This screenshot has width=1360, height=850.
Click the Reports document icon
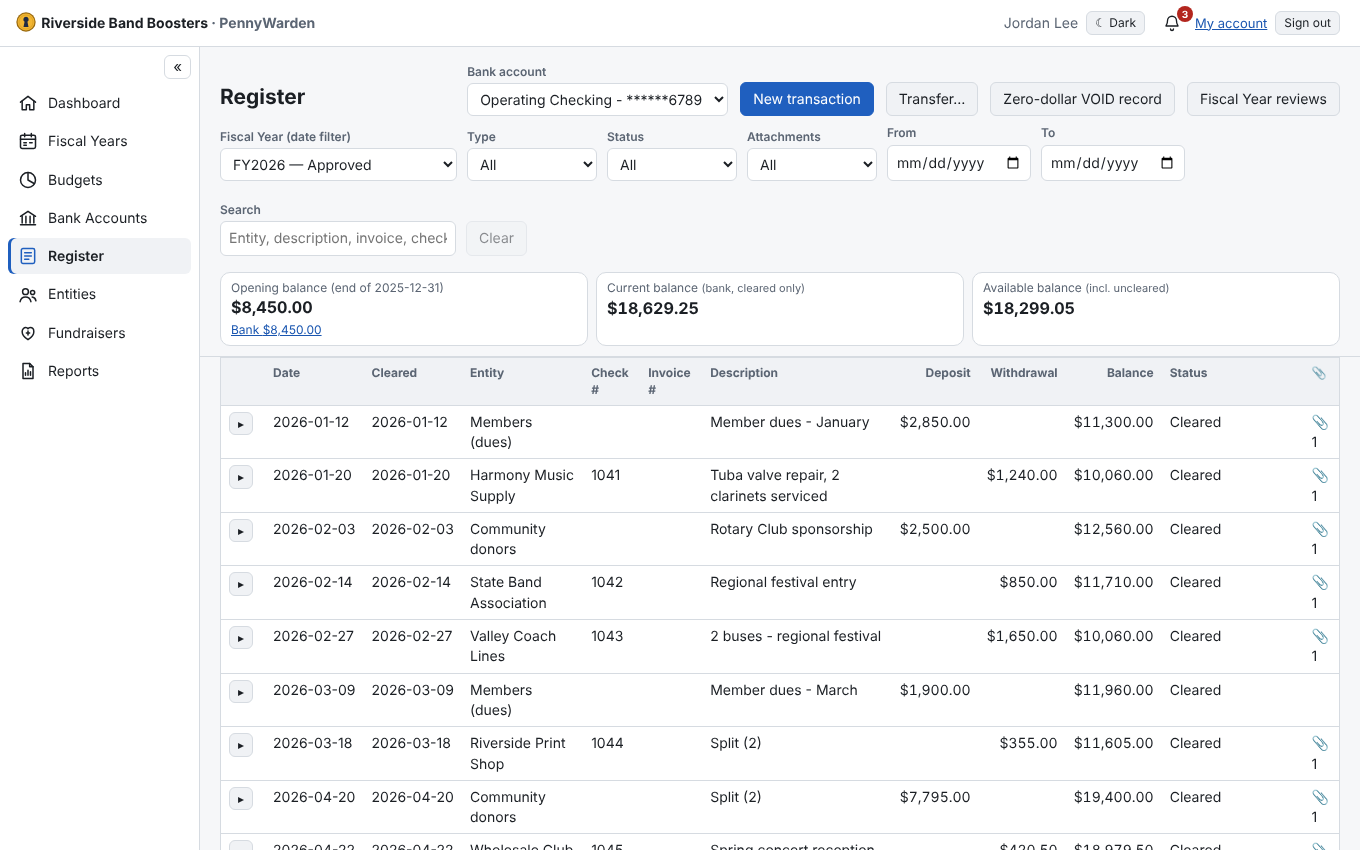[x=28, y=371]
